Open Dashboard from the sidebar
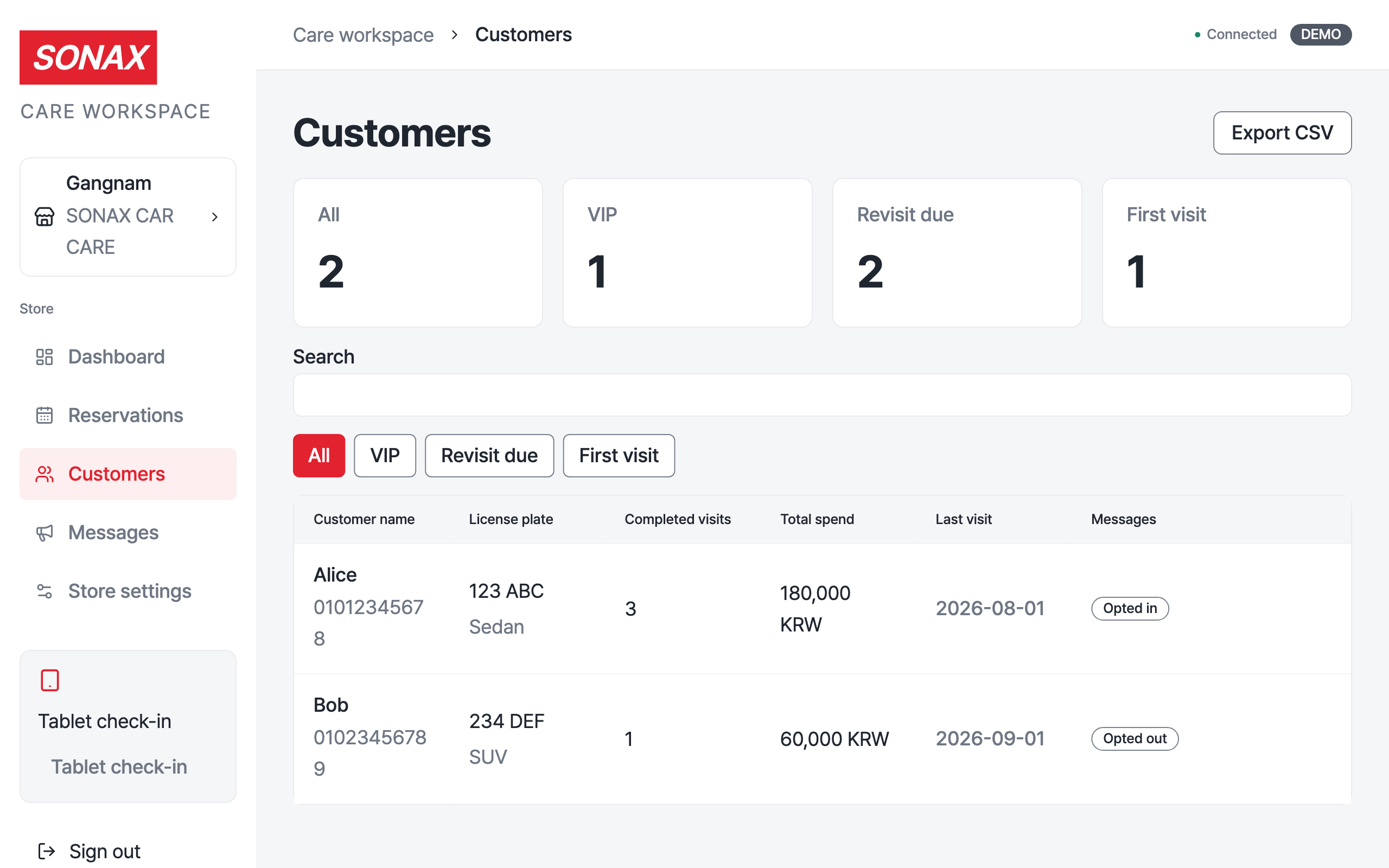1389x868 pixels. tap(128, 356)
